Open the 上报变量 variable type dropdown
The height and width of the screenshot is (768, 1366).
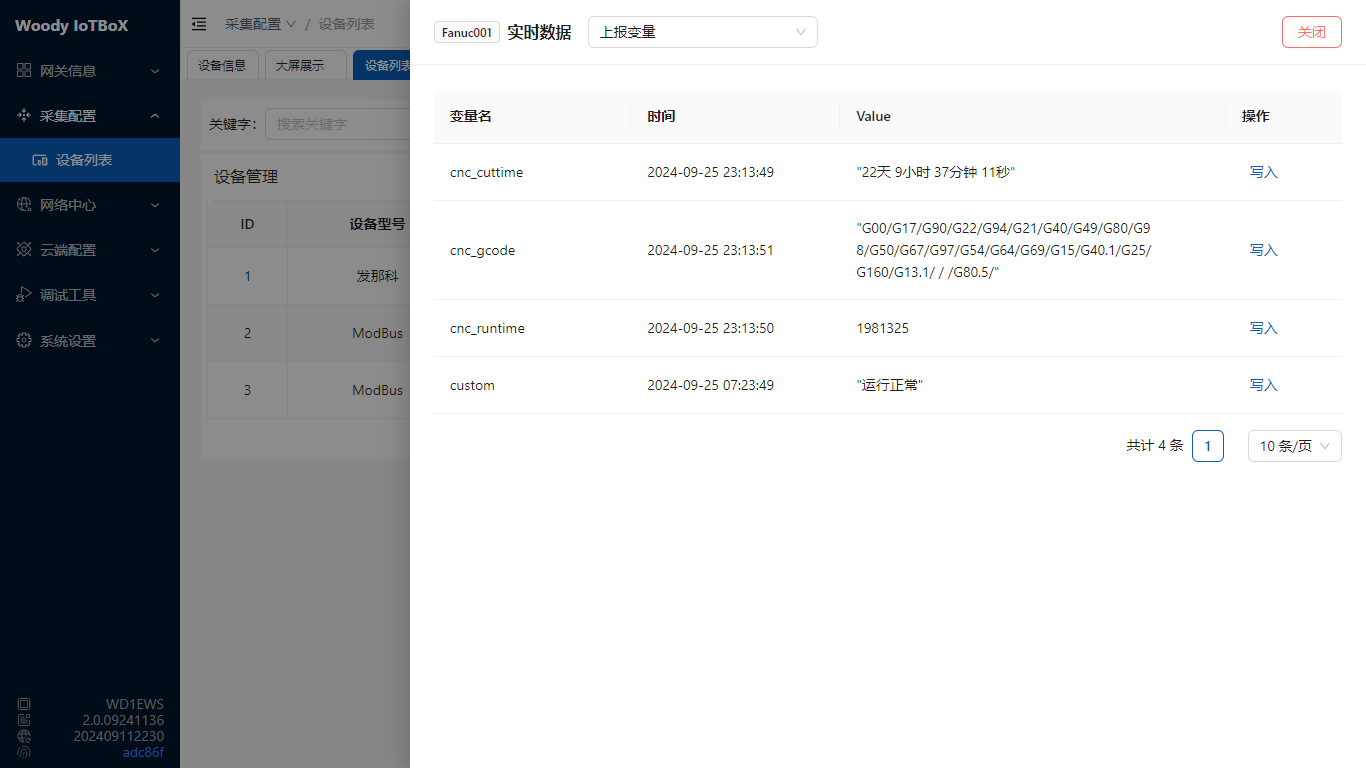[702, 32]
